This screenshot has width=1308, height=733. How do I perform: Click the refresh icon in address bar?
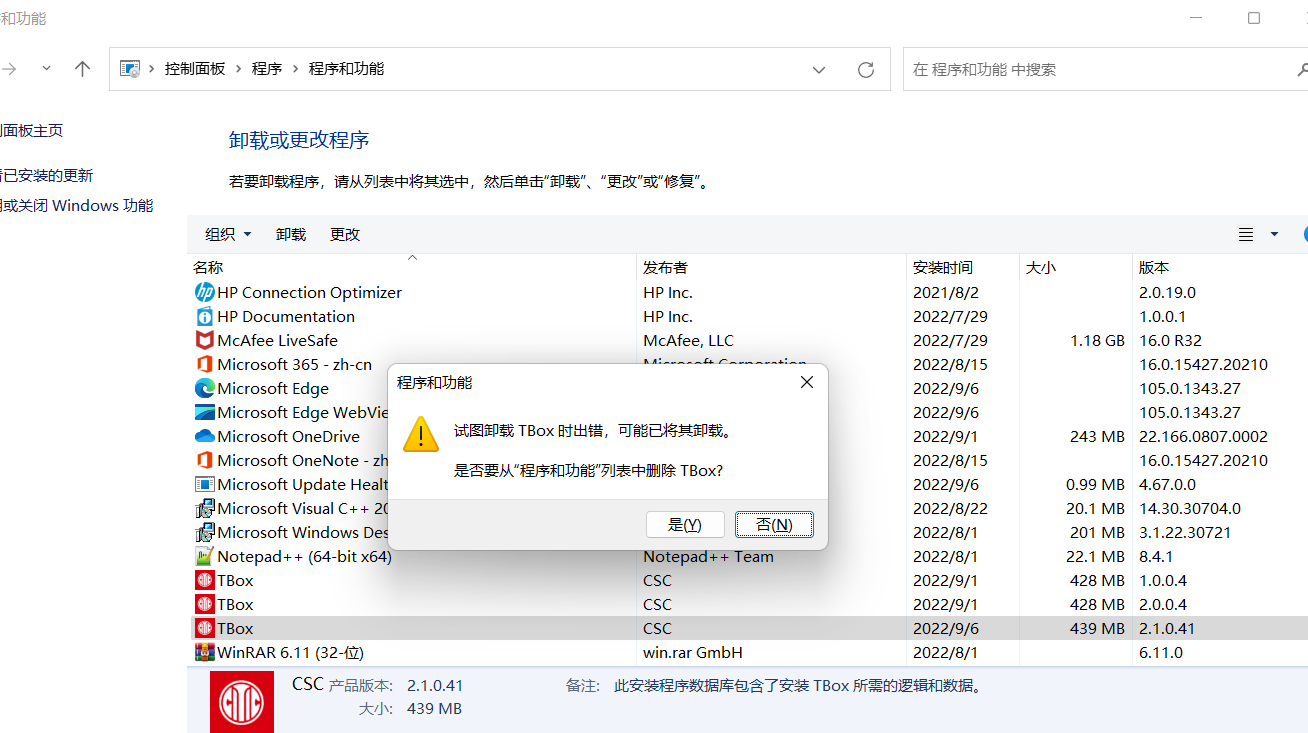(866, 70)
